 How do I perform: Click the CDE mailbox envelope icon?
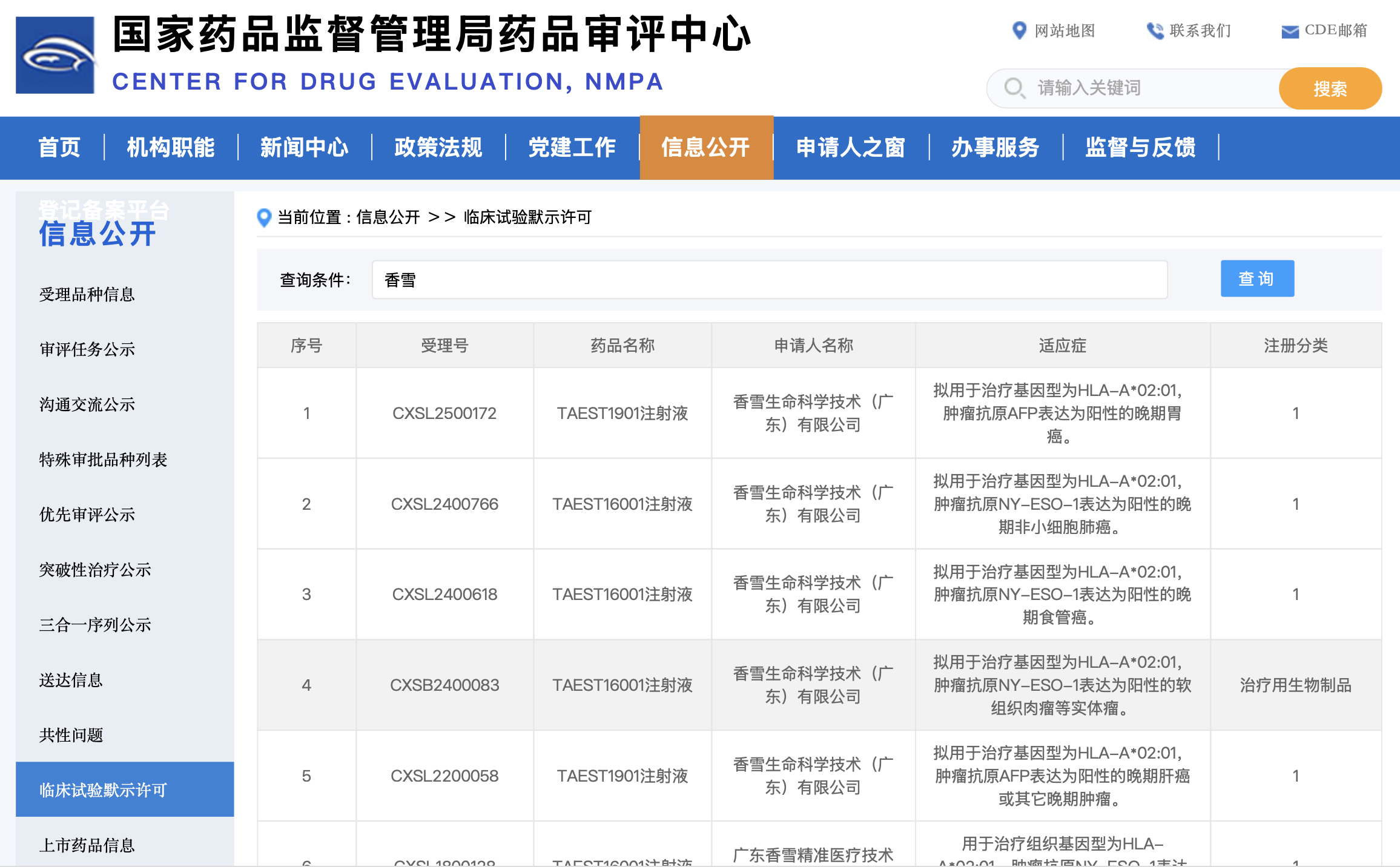[1290, 31]
